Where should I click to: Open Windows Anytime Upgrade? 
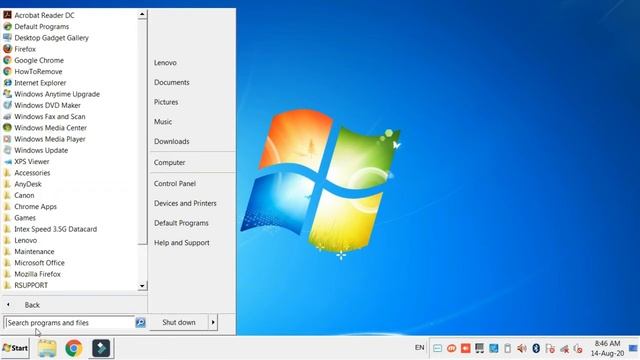51,94
